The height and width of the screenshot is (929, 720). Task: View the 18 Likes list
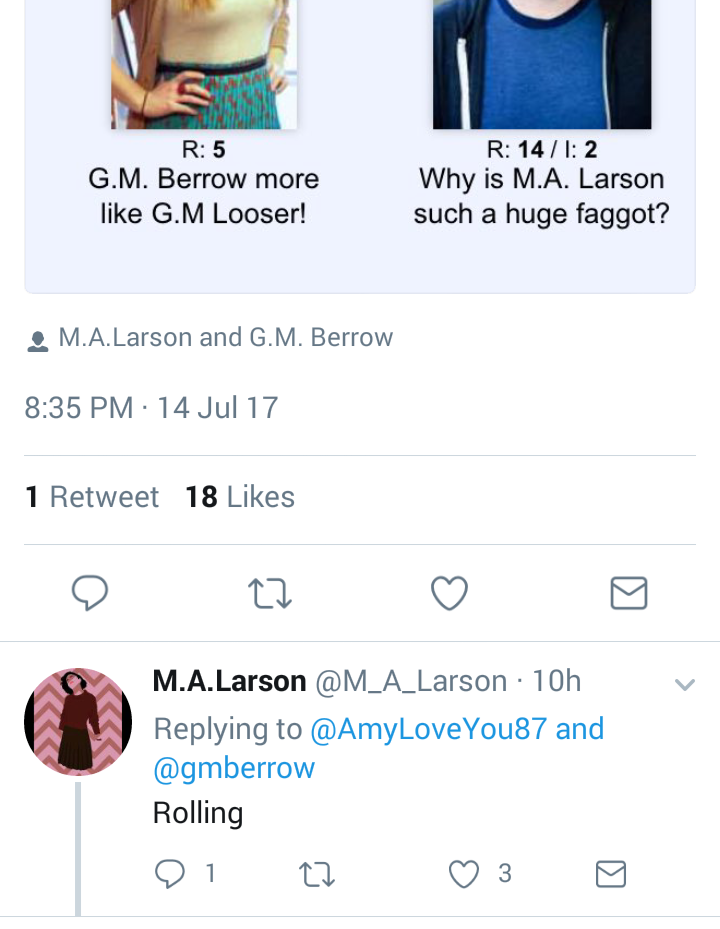[240, 496]
